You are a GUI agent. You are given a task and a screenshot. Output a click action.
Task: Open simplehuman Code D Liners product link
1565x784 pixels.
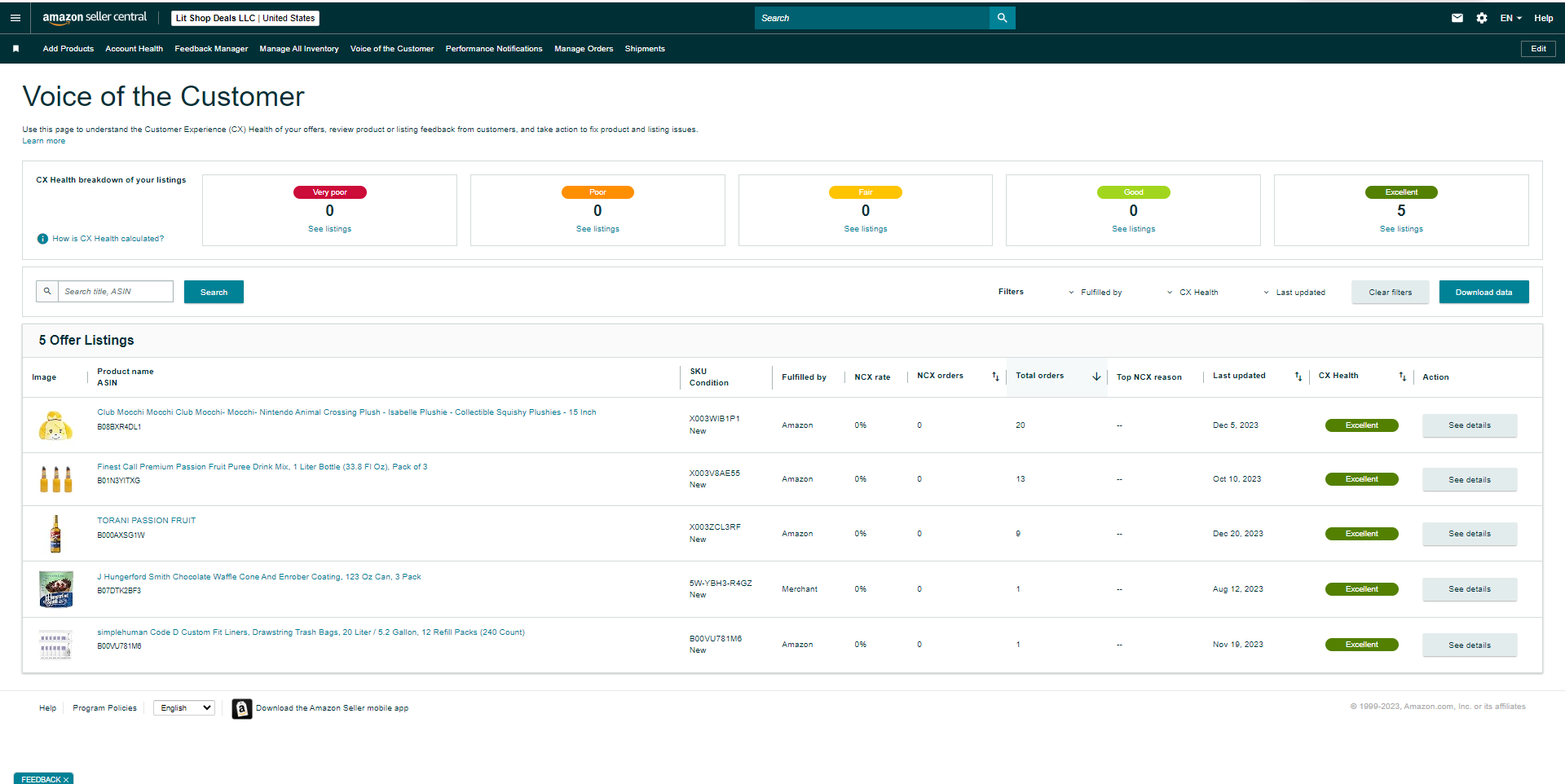pyautogui.click(x=311, y=632)
